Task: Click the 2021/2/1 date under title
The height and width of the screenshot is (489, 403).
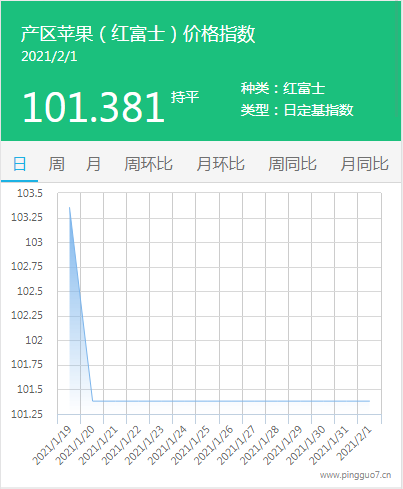Action: coord(49,56)
